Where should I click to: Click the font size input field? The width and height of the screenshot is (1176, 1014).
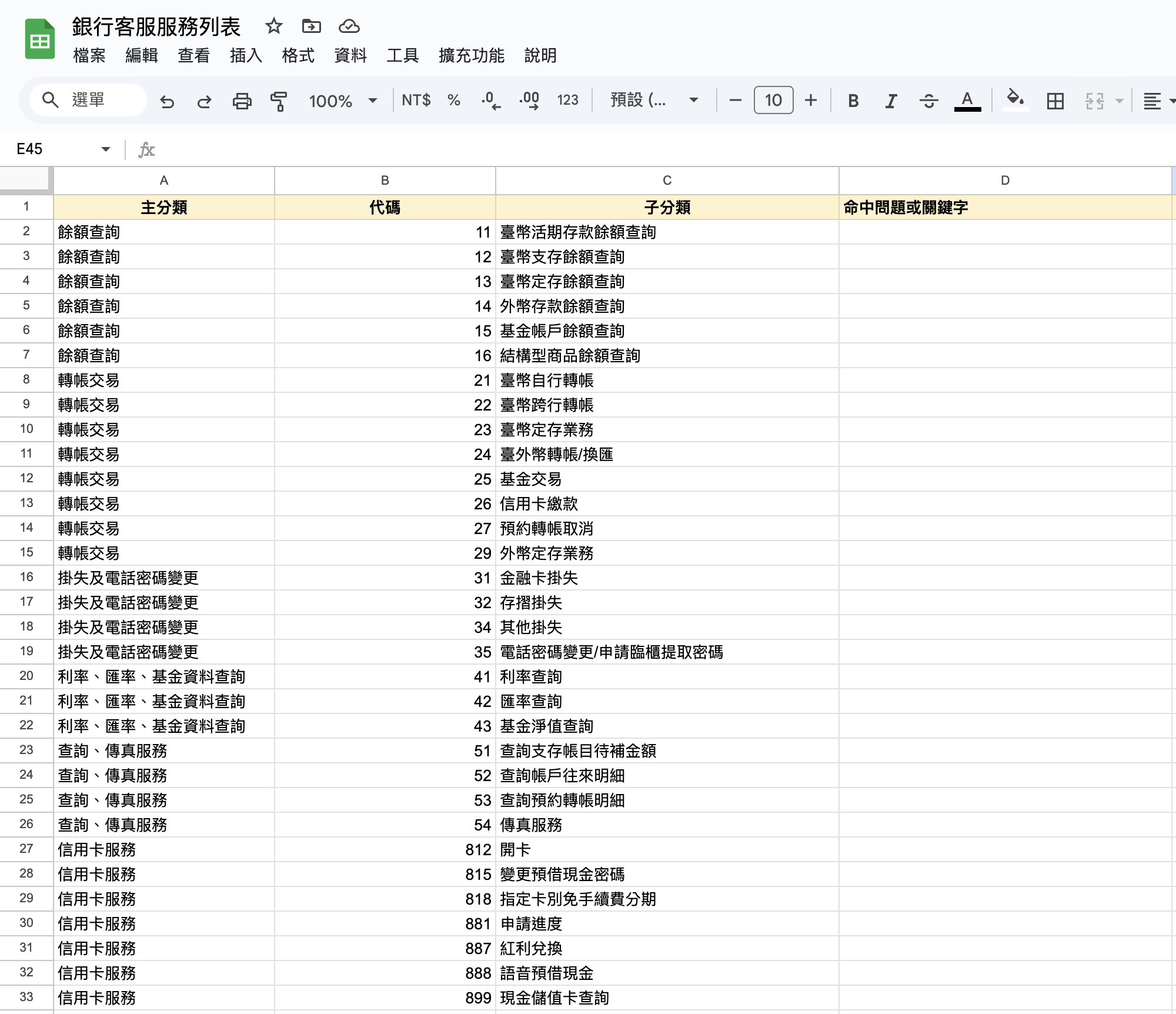(x=773, y=100)
